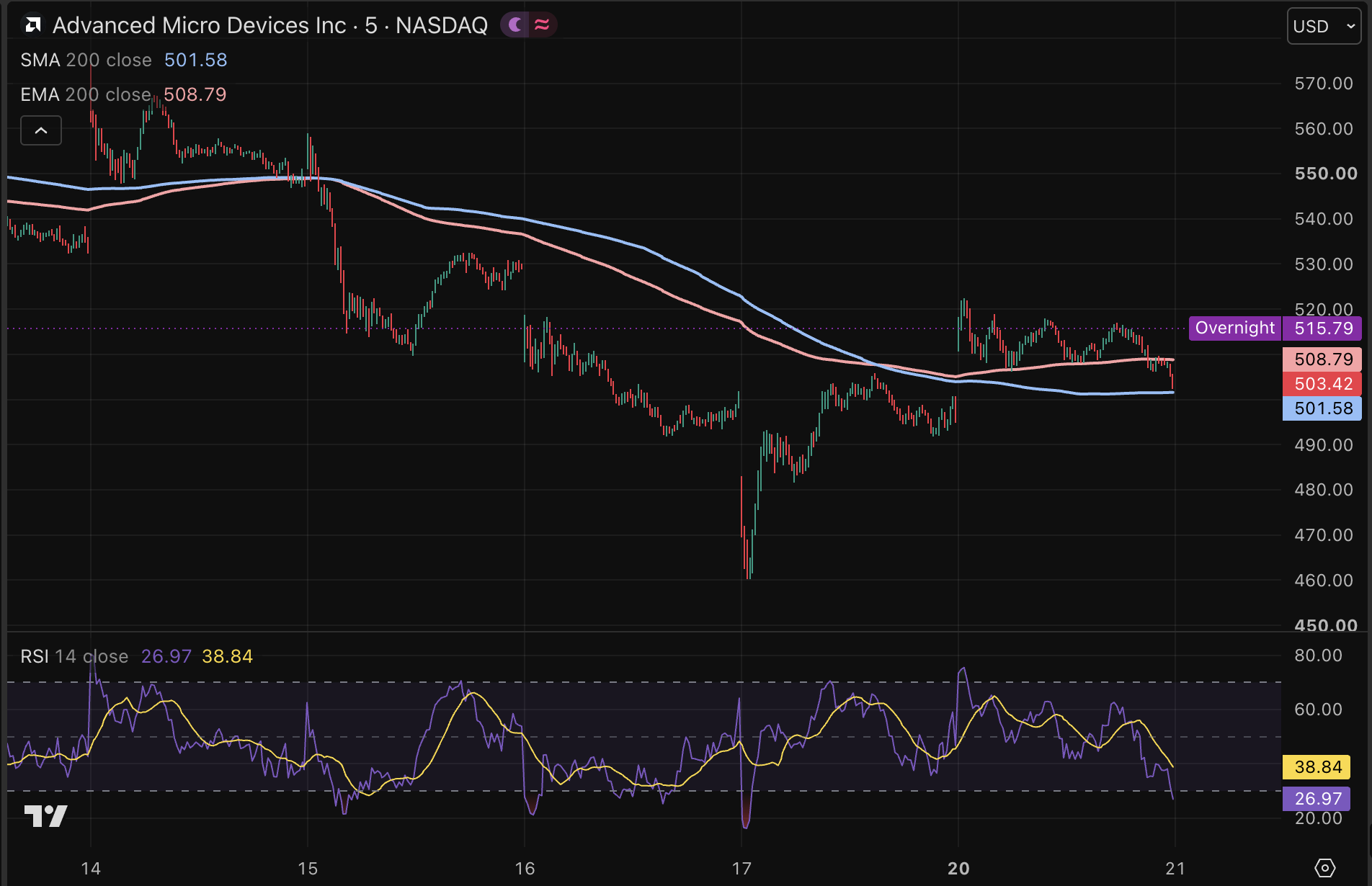Image resolution: width=1372 pixels, height=886 pixels.
Task: Click the 515.79 overnight price tag
Action: coord(1322,328)
